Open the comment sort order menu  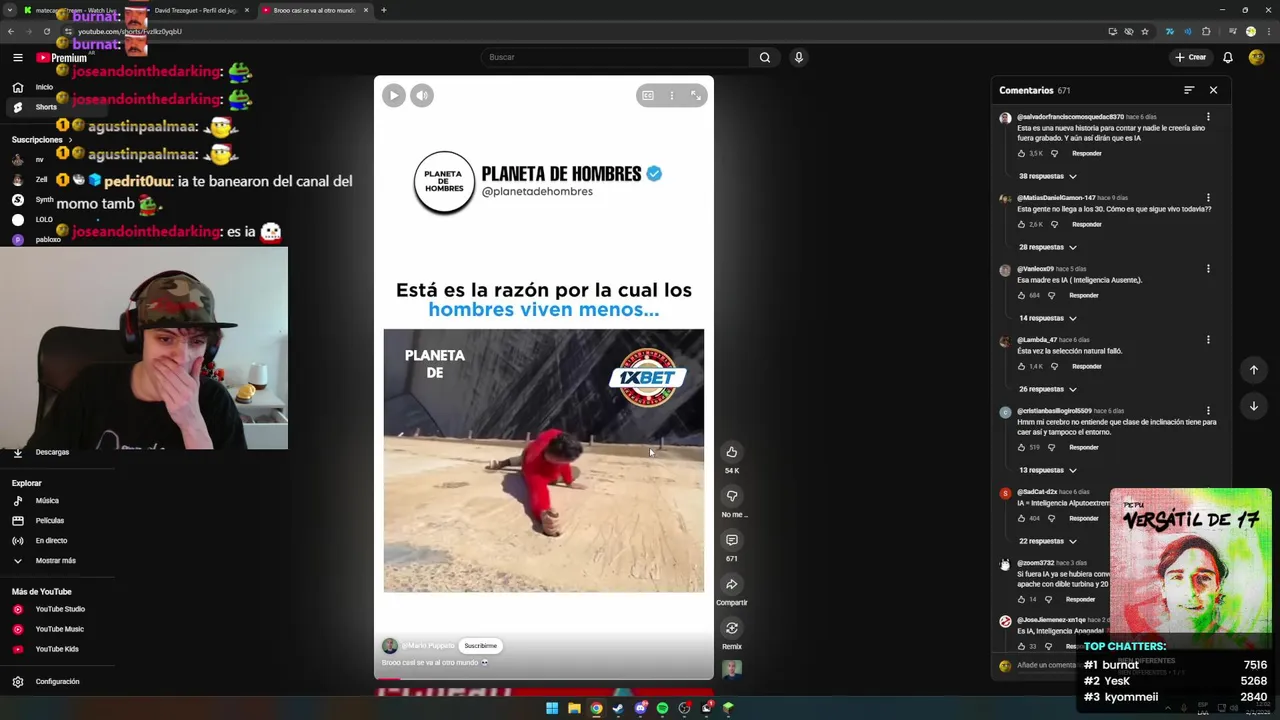(x=1189, y=90)
